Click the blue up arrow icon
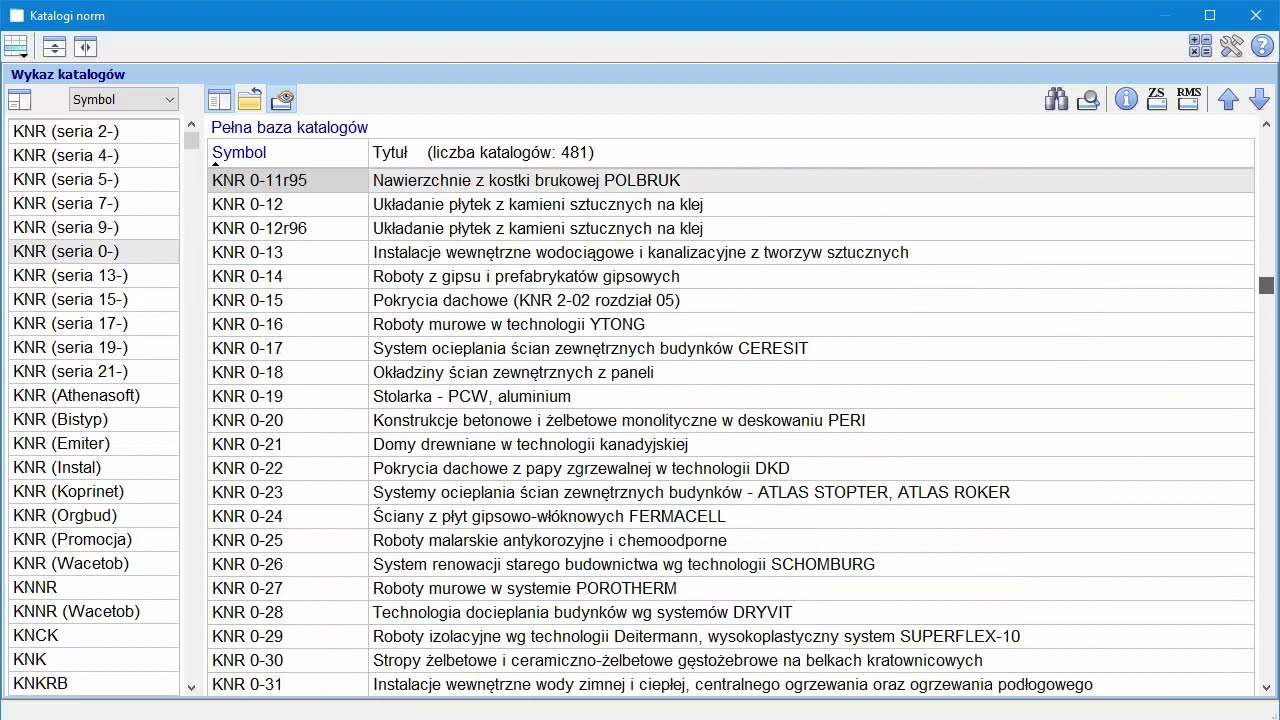This screenshot has height=720, width=1280. (1228, 99)
